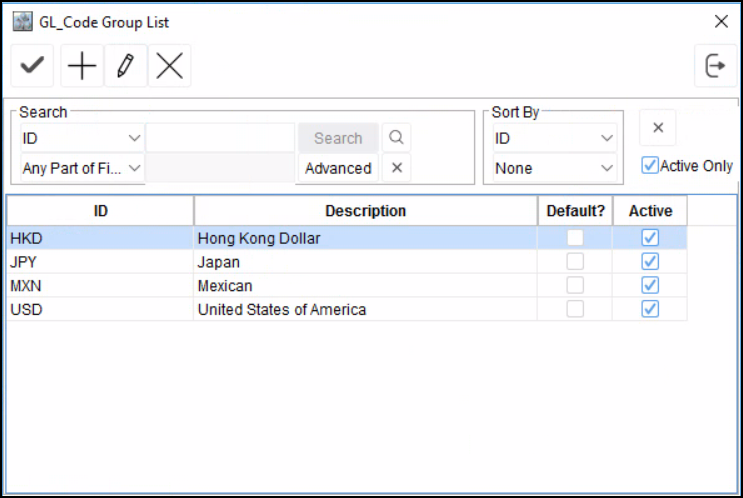This screenshot has height=498, width=743.
Task: Click the search text input field
Action: 220,138
